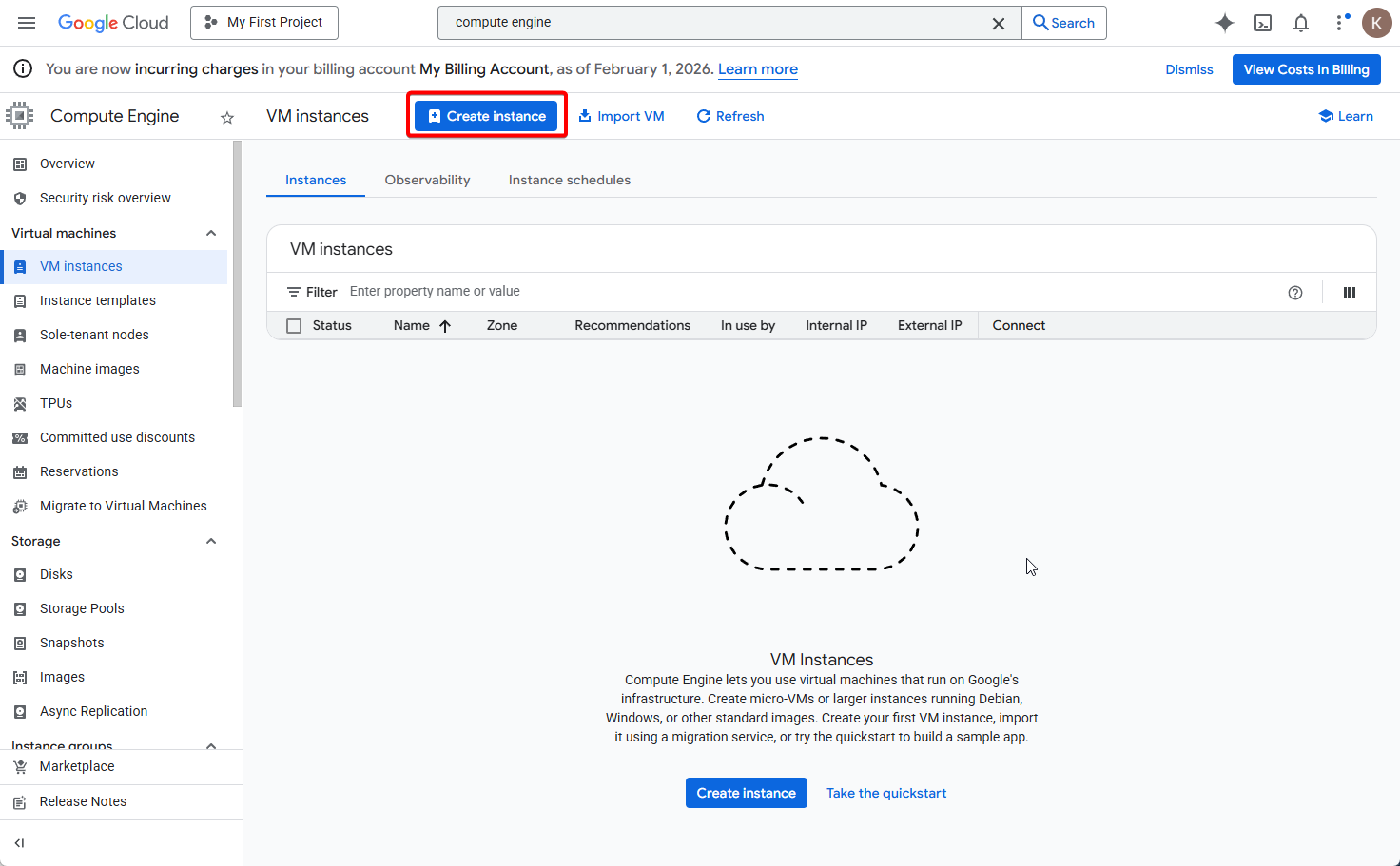Switch to the Instances tab
The height and width of the screenshot is (866, 1400).
point(316,180)
